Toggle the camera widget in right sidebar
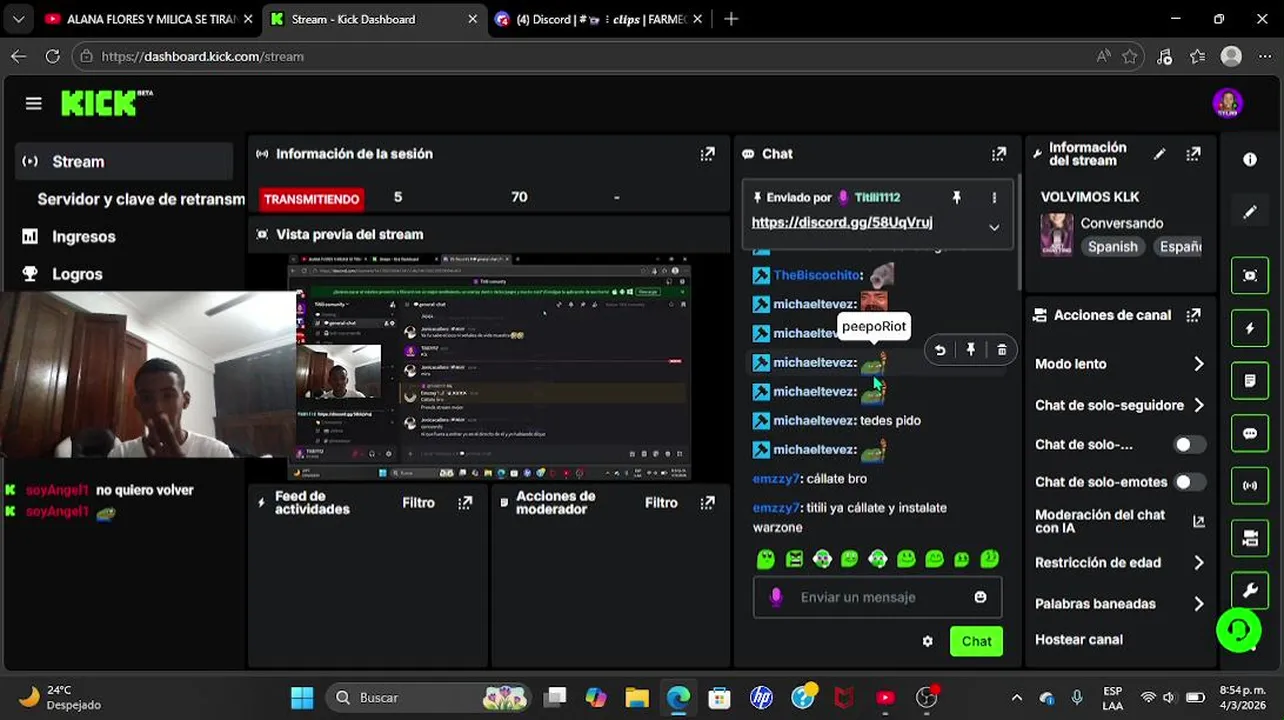 pos(1250,539)
